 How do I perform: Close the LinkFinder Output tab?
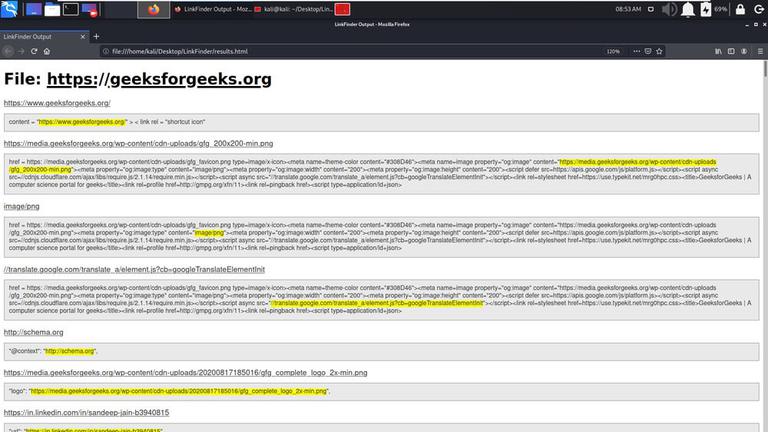click(x=82, y=37)
